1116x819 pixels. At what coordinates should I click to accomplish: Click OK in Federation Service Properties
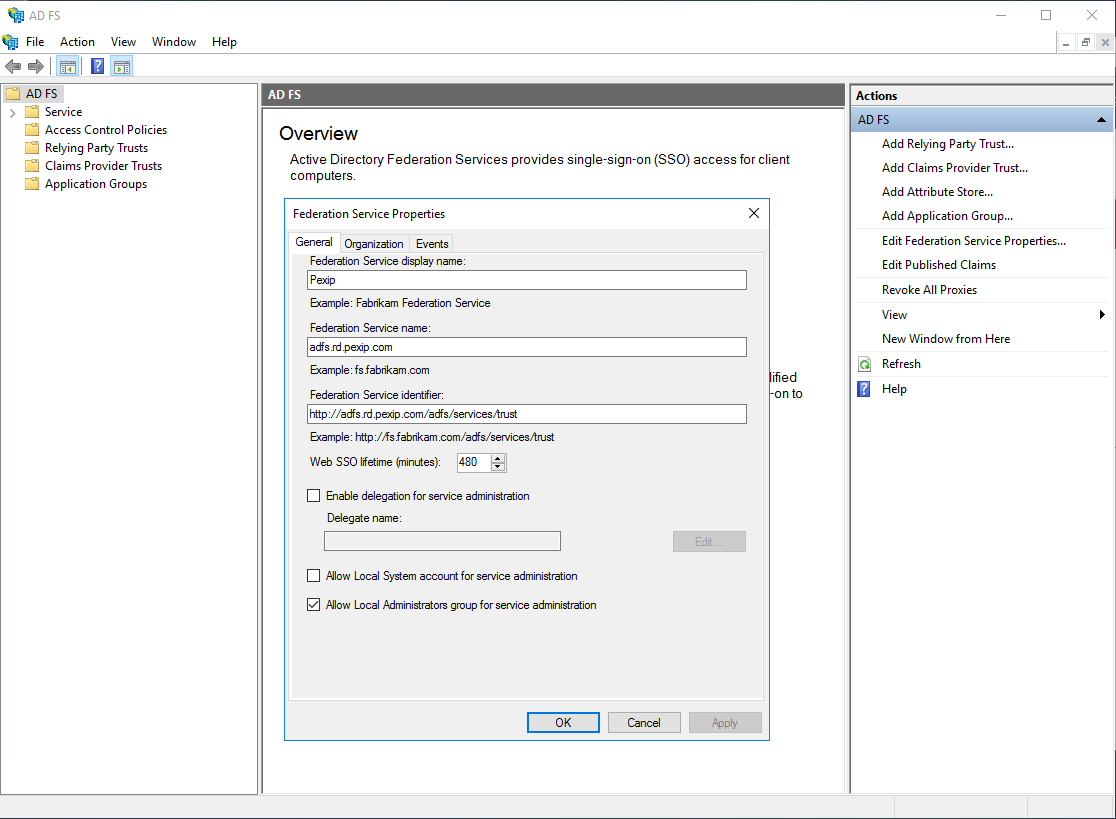(x=563, y=723)
